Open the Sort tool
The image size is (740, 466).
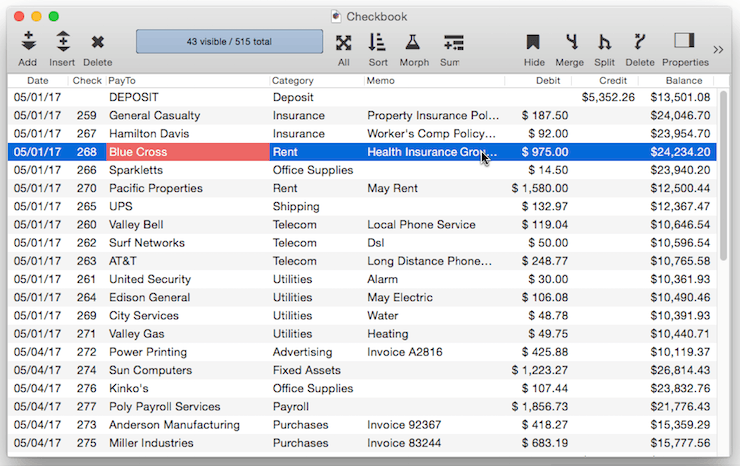[377, 42]
